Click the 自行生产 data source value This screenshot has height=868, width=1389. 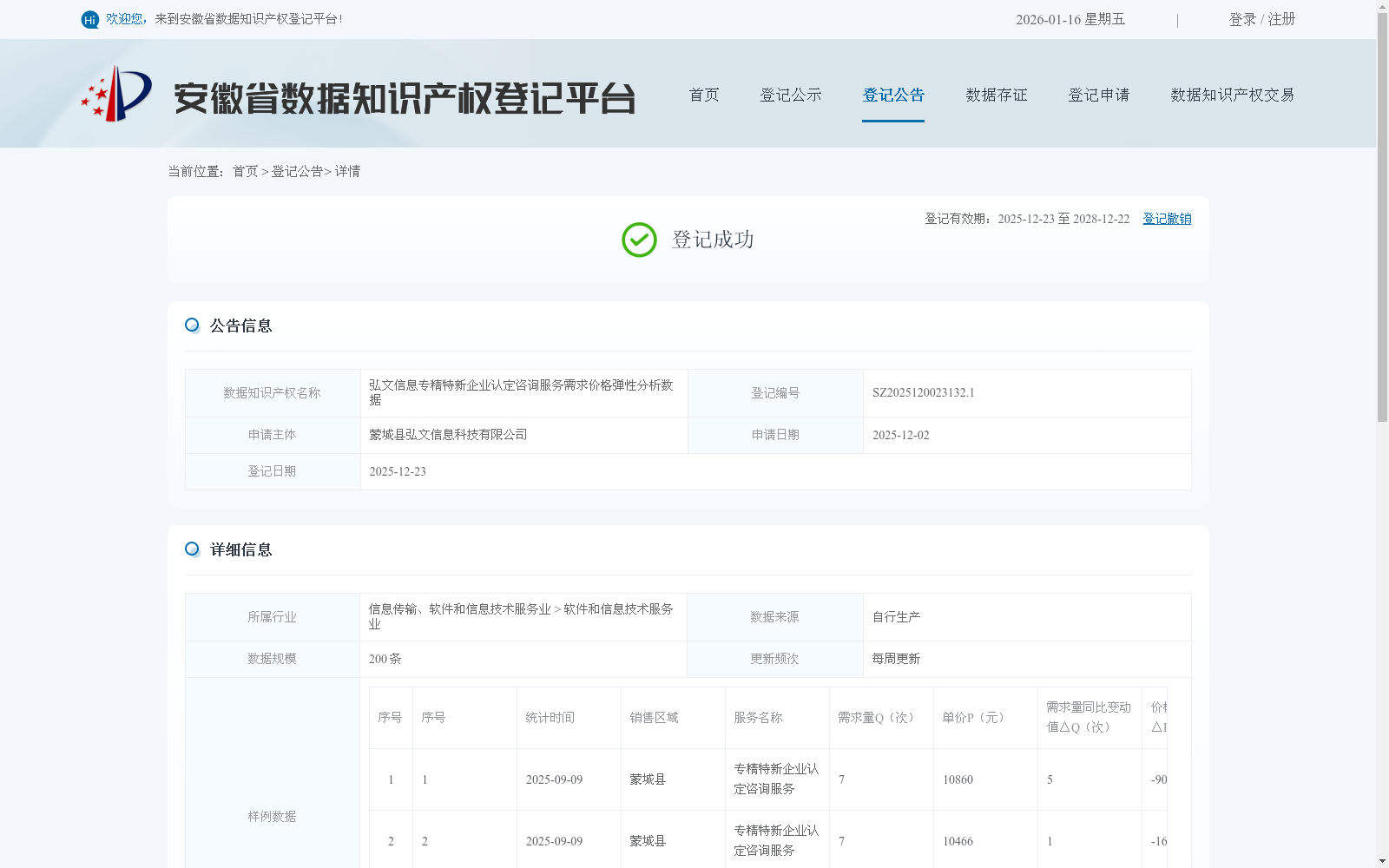(896, 617)
